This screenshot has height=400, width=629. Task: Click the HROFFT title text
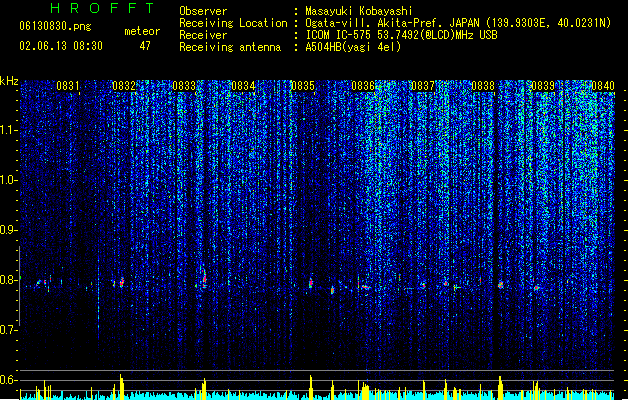point(102,8)
